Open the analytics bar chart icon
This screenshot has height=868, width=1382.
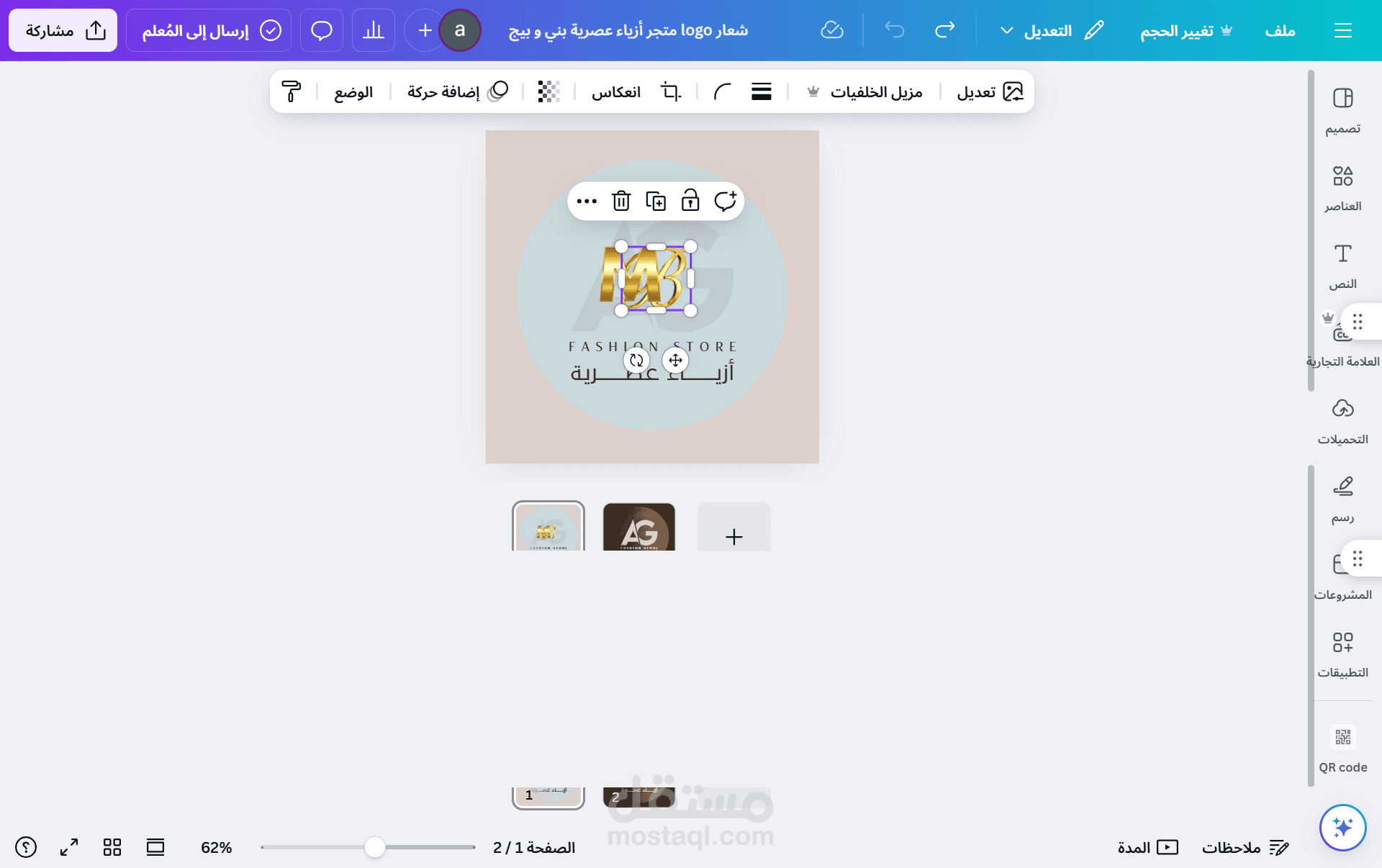click(373, 30)
